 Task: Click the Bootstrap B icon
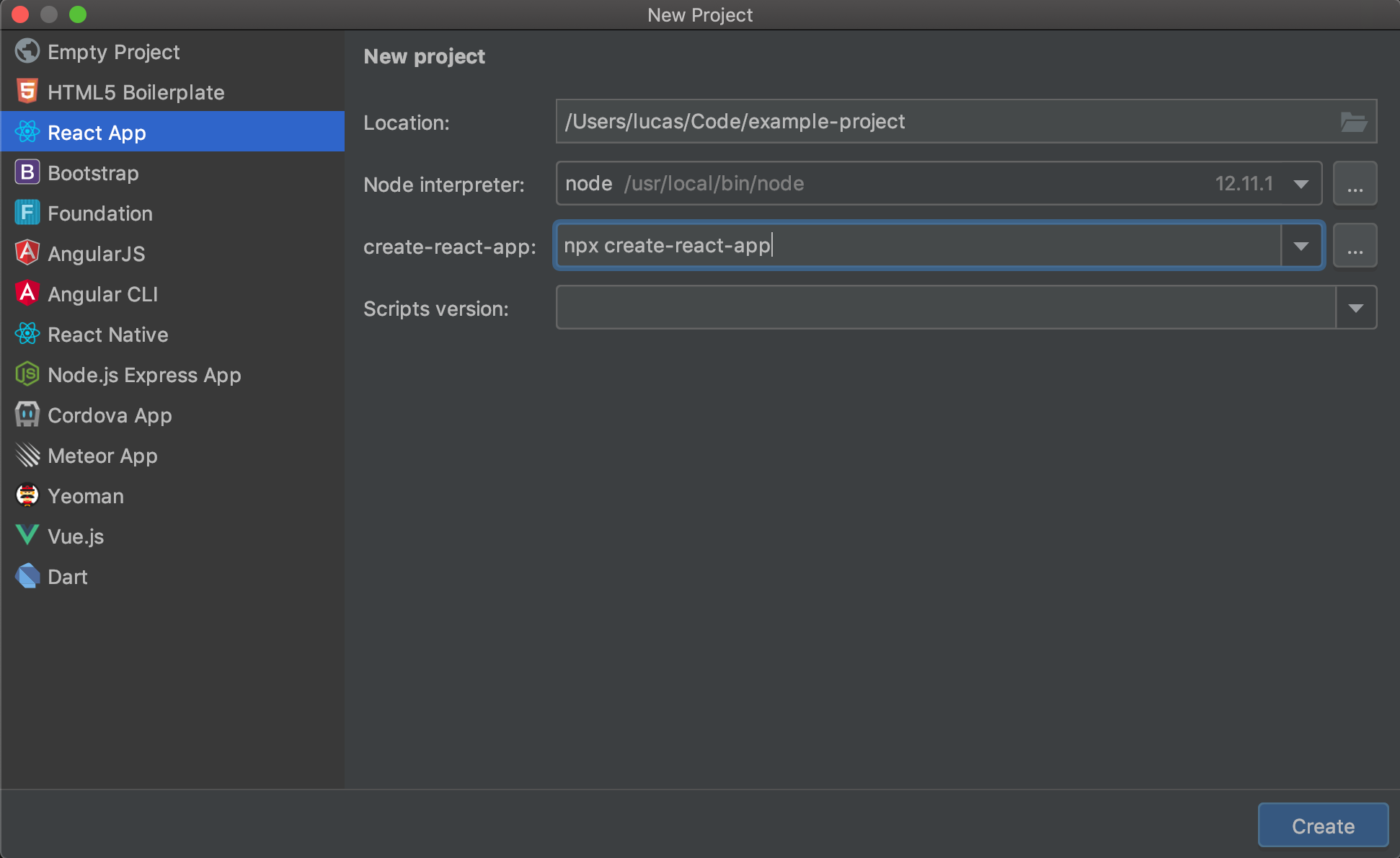27,172
